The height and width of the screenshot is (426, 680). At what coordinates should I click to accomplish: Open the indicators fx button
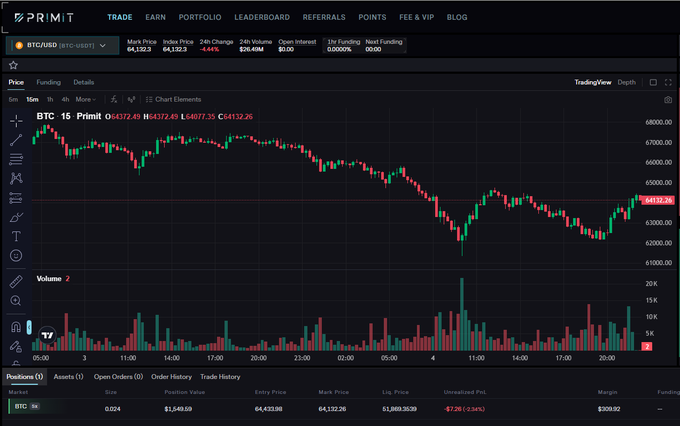pos(114,99)
